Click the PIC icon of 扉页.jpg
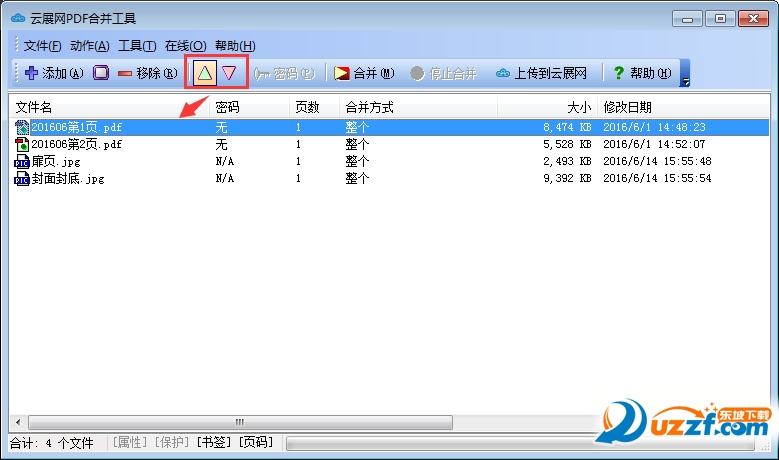The image size is (779, 460). (22, 161)
